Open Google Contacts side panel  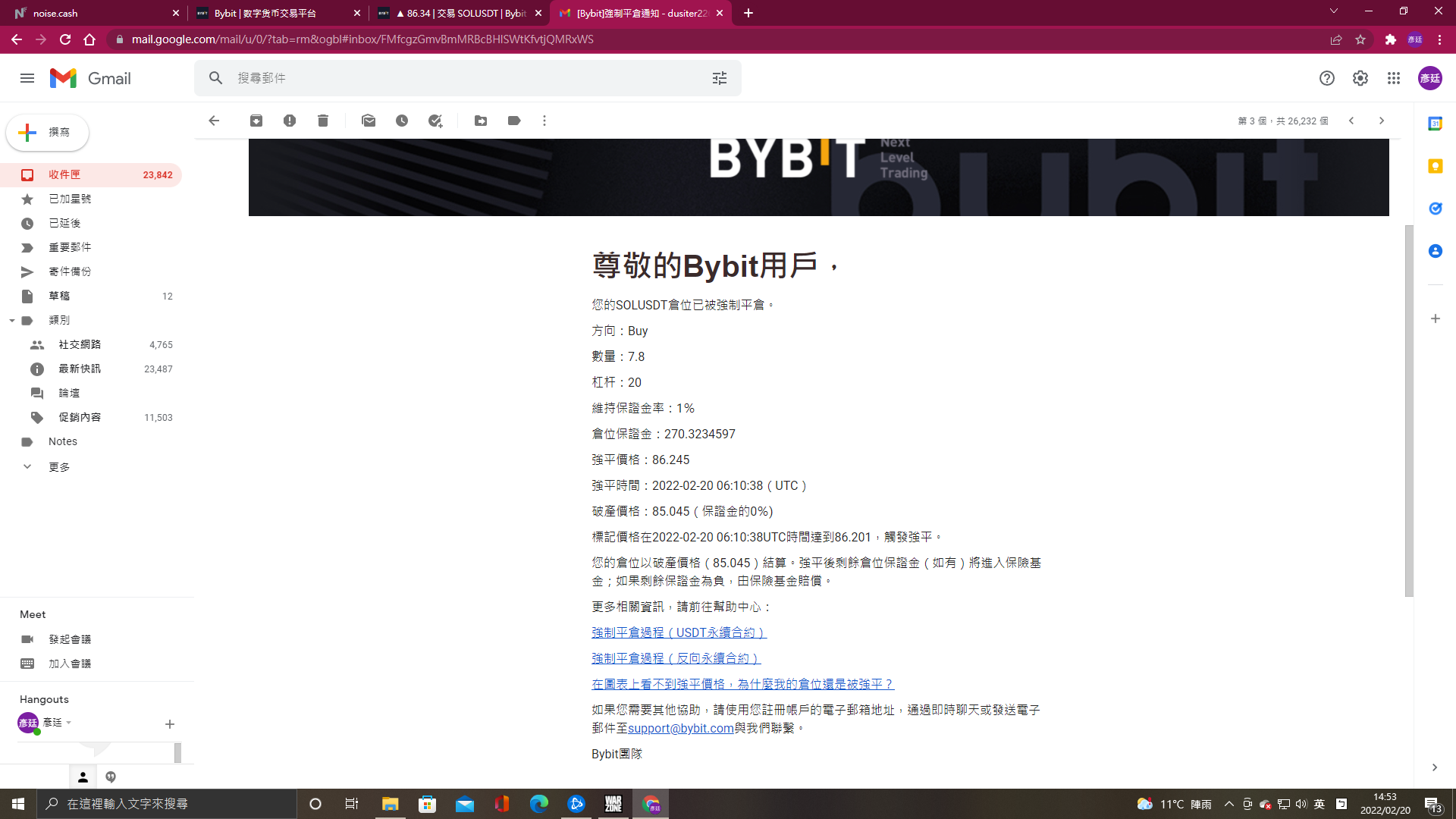(x=1436, y=251)
